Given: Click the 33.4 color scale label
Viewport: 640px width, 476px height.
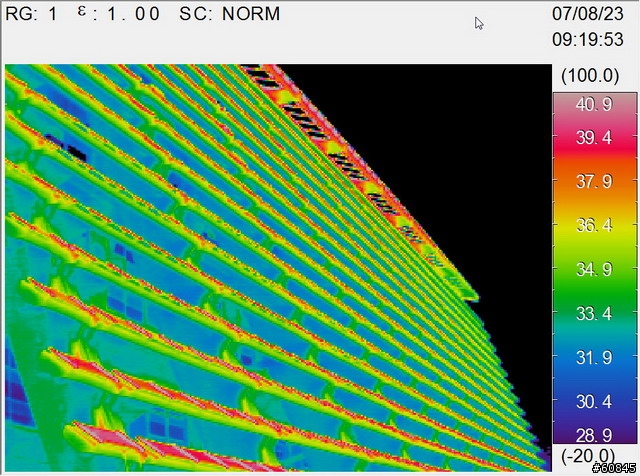Looking at the screenshot, I should pos(594,314).
